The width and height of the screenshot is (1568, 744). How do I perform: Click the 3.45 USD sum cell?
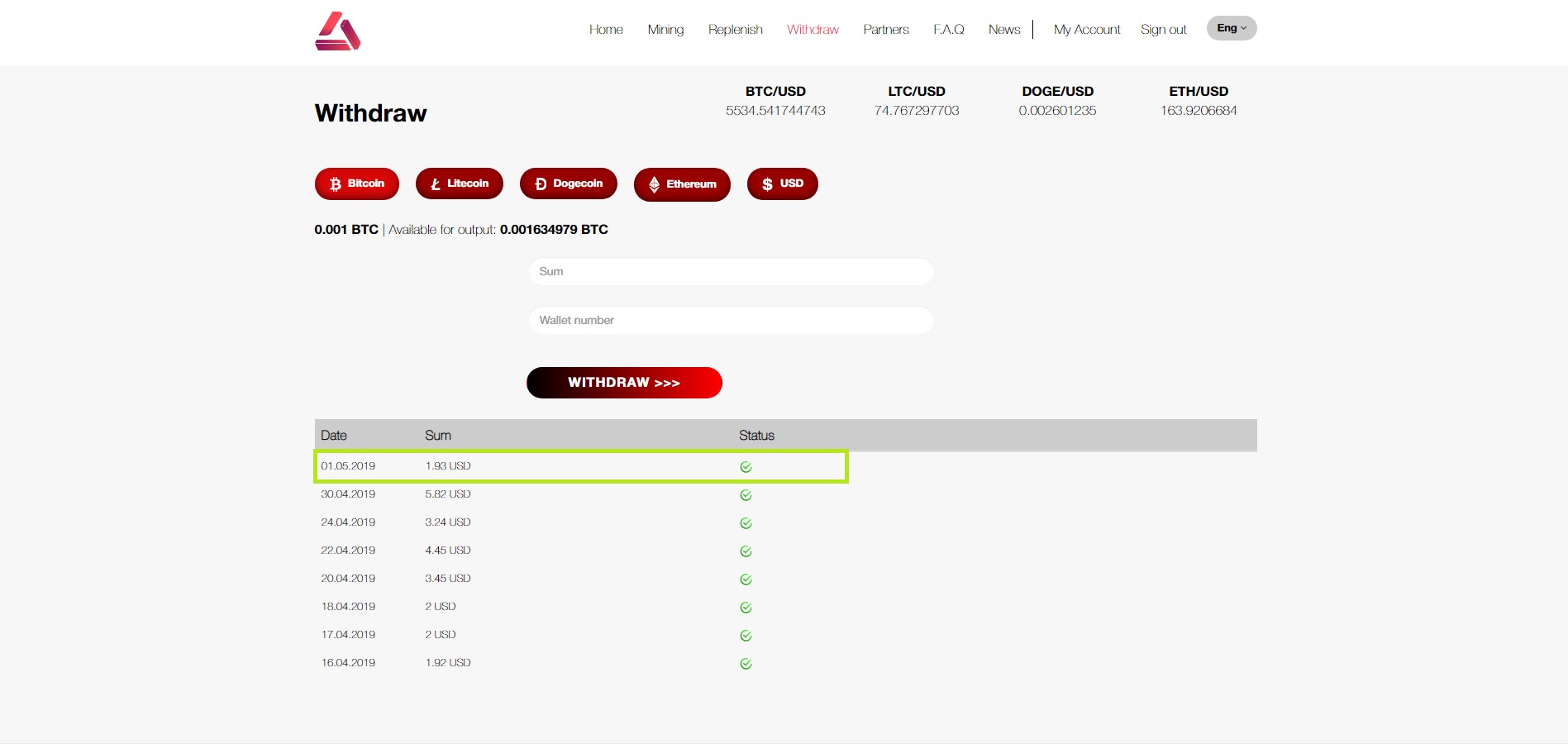click(448, 579)
